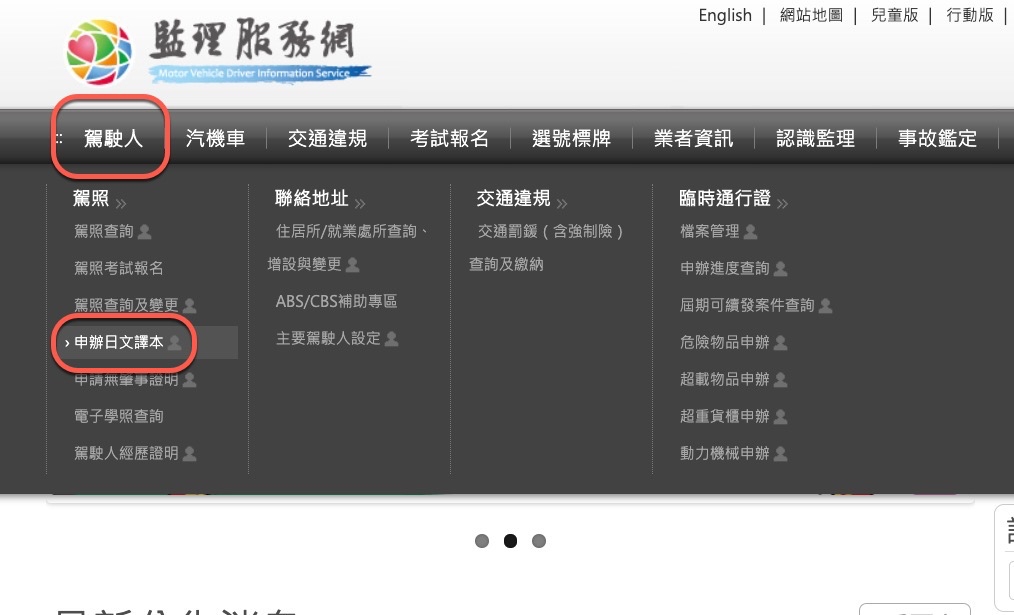Click the user icon beside 危險物品申辦

coord(781,343)
